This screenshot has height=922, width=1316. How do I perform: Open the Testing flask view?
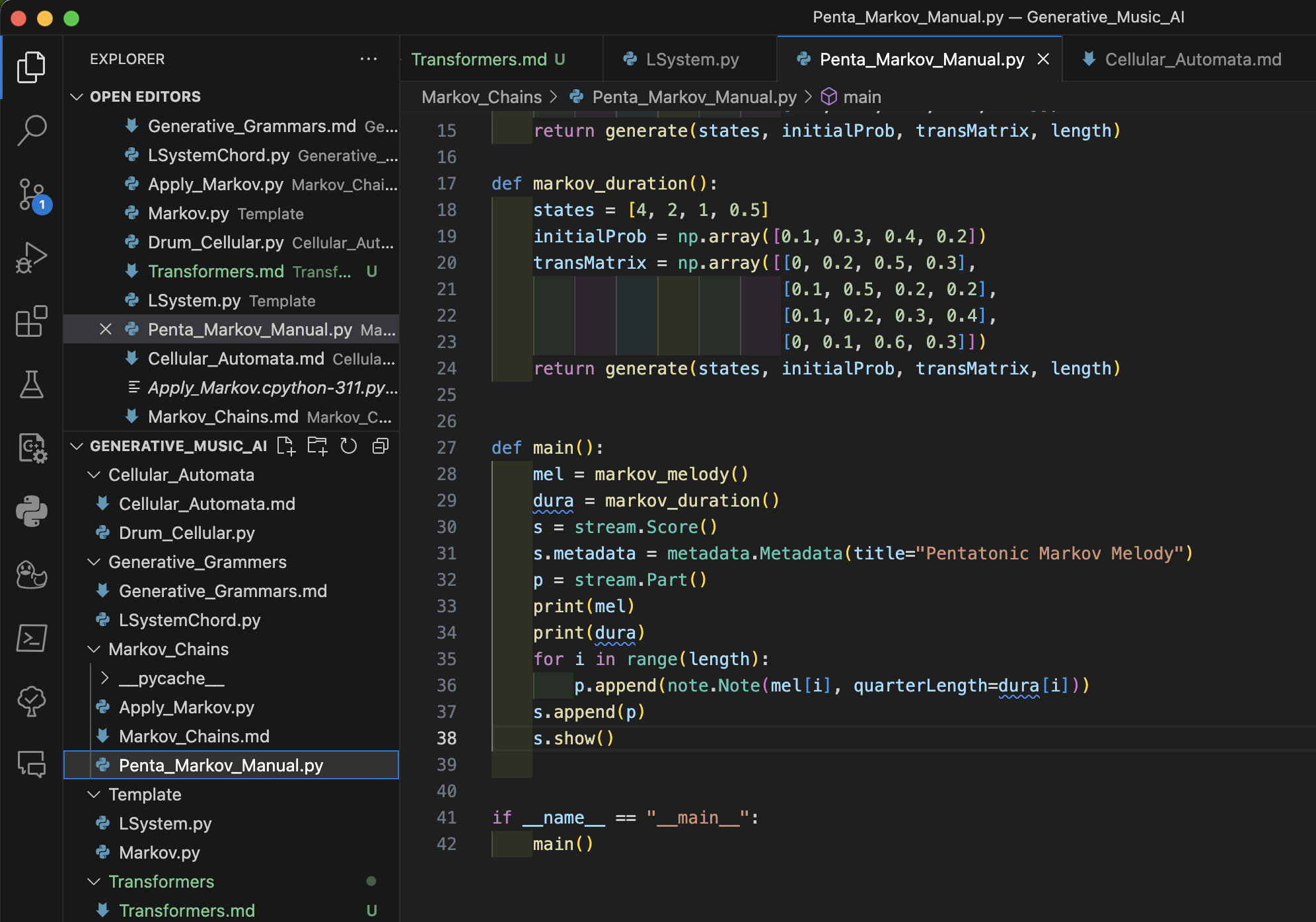click(x=31, y=384)
